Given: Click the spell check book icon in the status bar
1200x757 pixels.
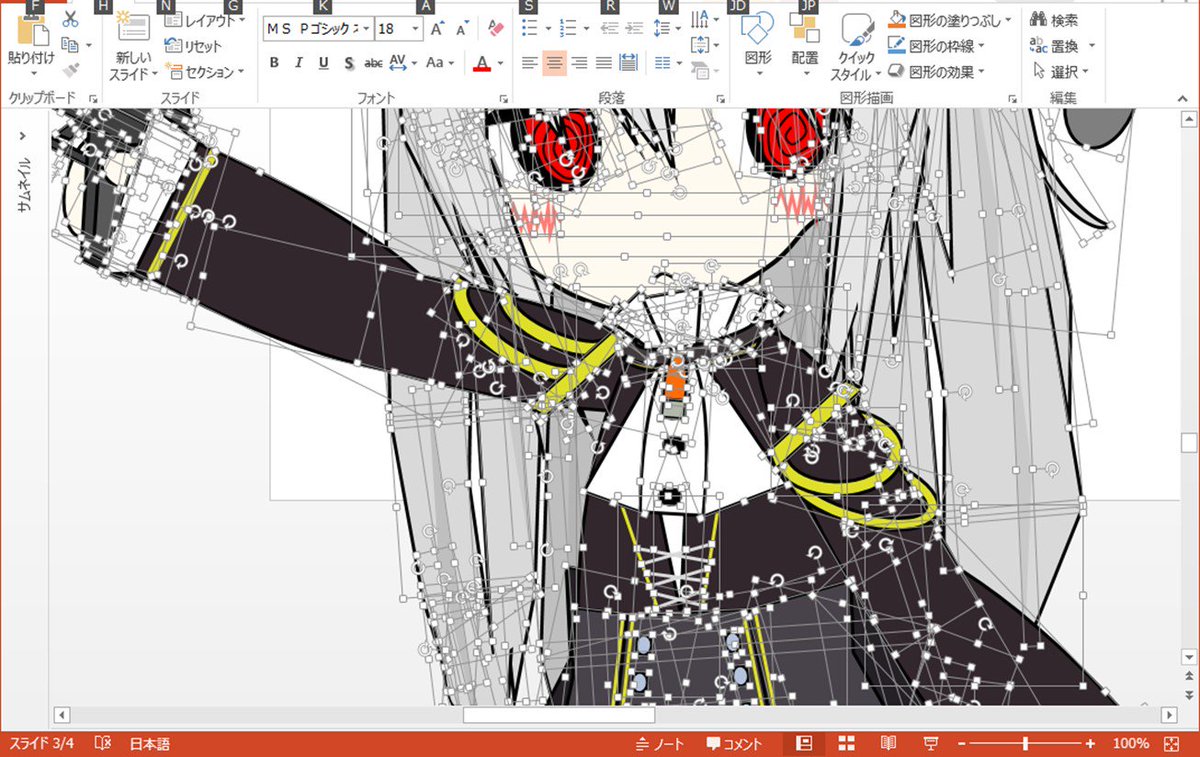Looking at the screenshot, I should (102, 744).
